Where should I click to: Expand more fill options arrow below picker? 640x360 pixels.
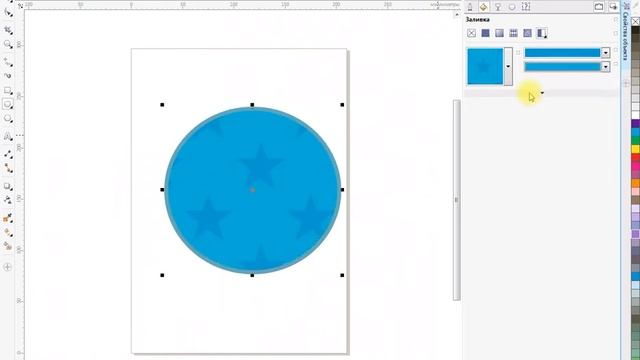[x=542, y=93]
